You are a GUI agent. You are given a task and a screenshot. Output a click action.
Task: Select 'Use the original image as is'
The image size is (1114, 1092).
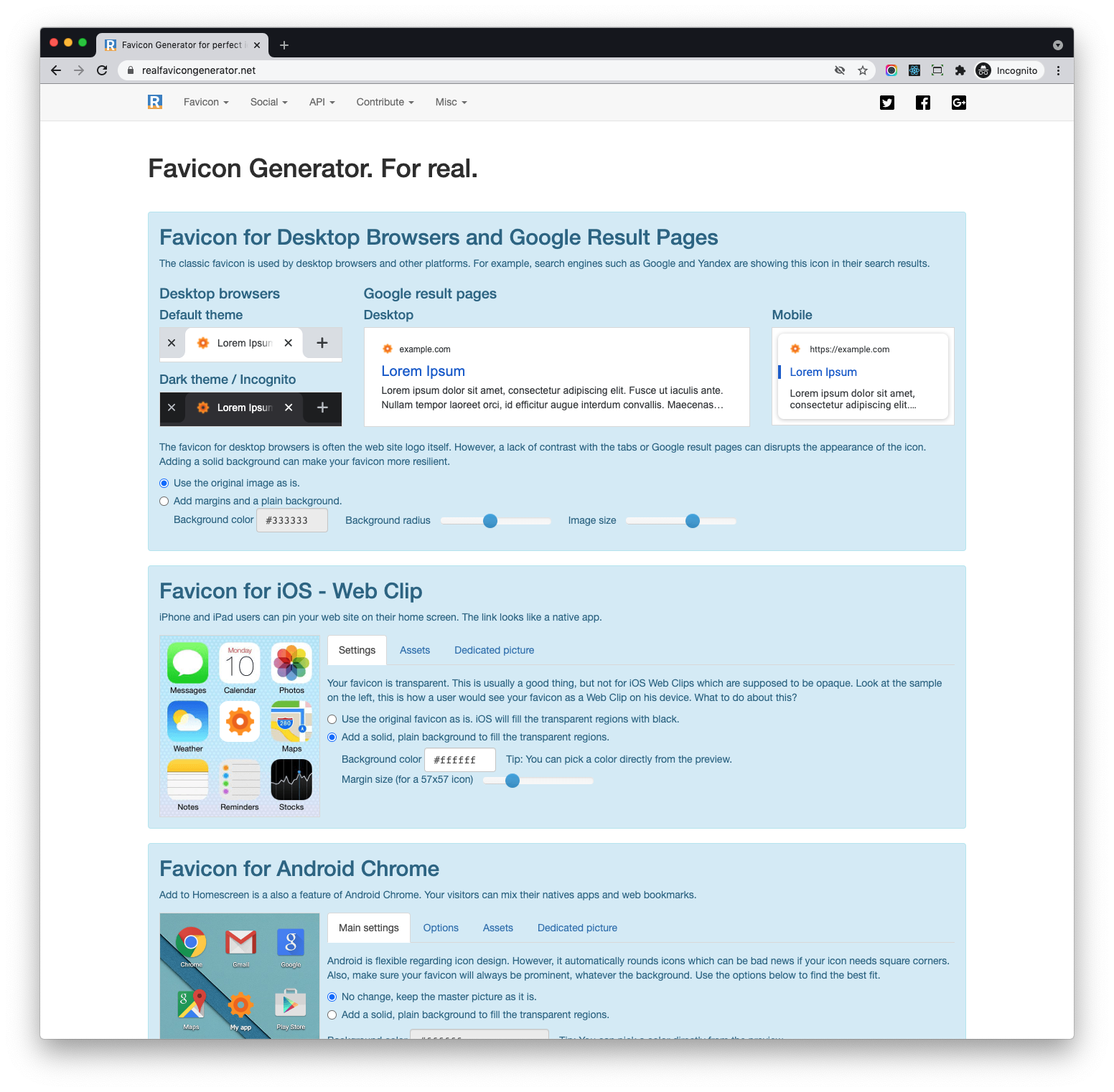(164, 484)
